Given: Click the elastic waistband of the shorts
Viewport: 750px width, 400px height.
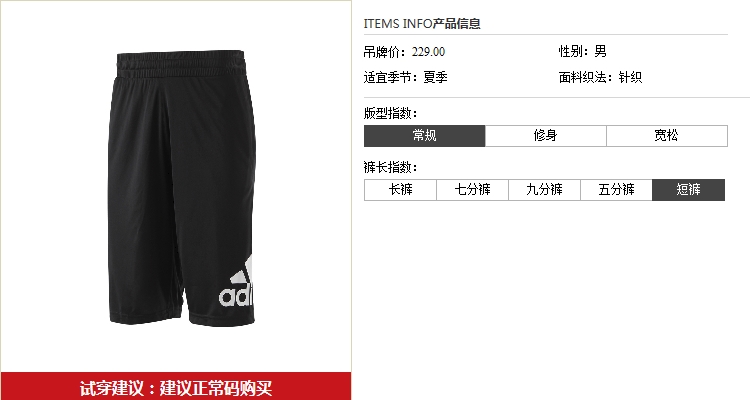Looking at the screenshot, I should (181, 64).
